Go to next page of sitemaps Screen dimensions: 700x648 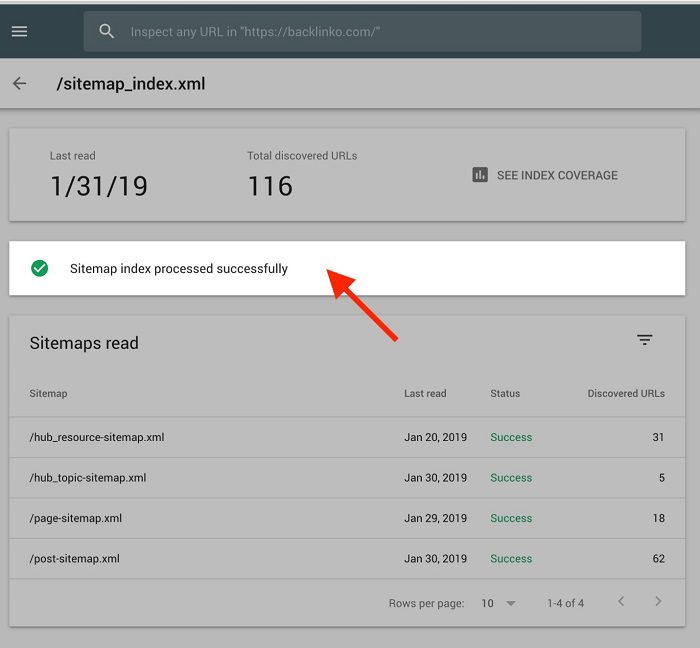coord(658,602)
